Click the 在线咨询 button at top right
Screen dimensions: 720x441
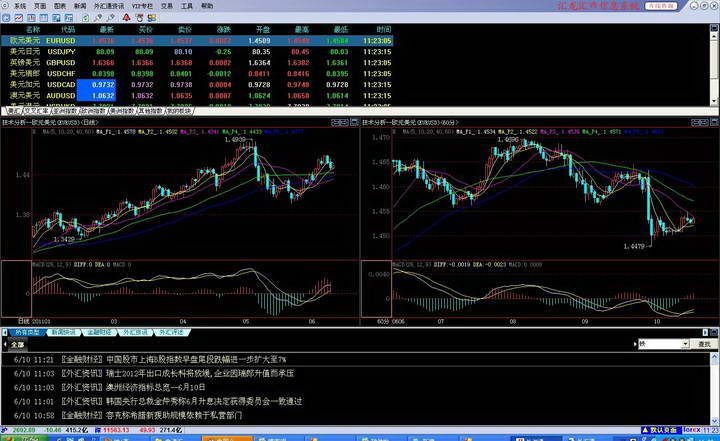click(x=661, y=6)
